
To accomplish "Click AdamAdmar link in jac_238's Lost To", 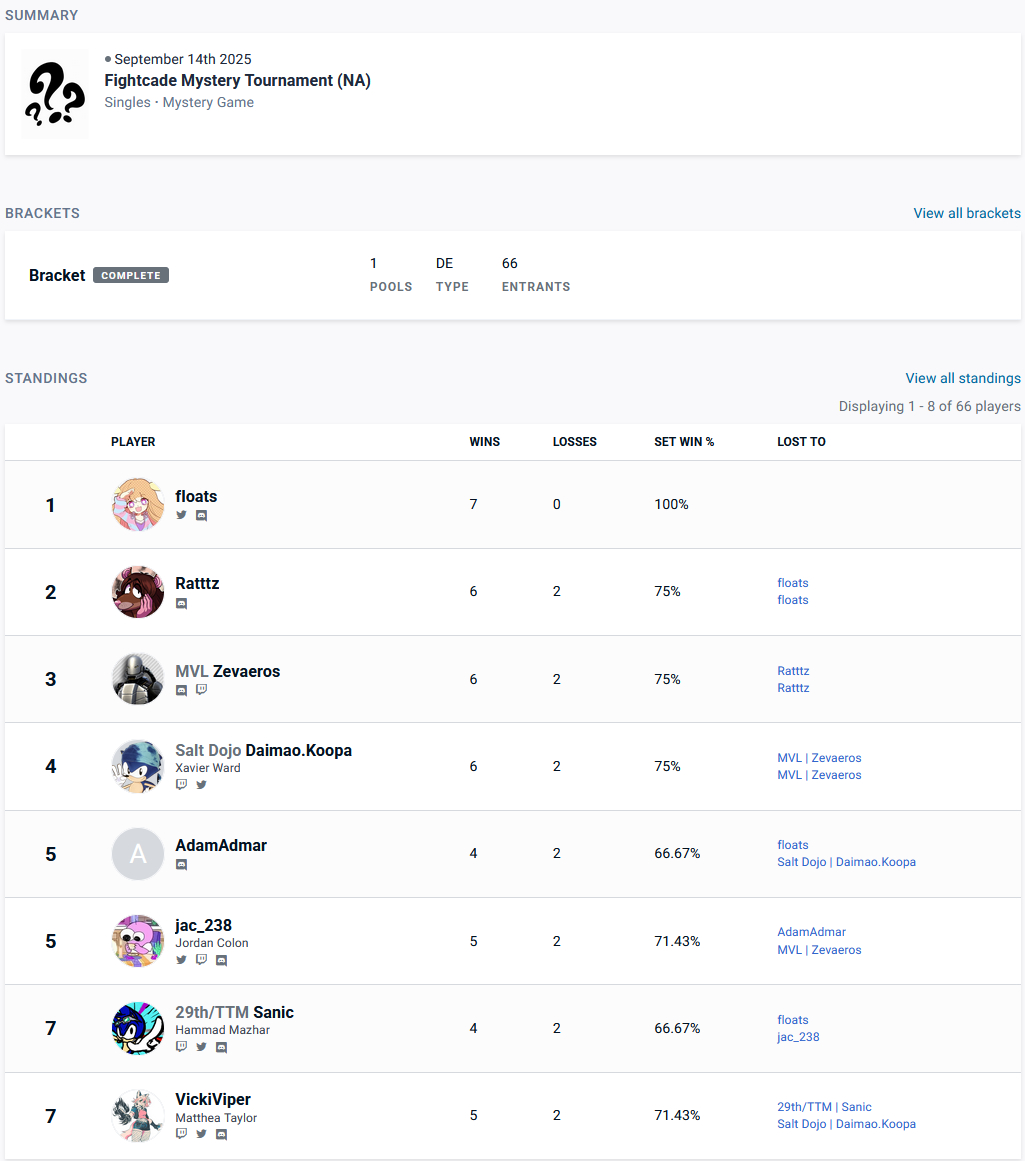I will [811, 932].
